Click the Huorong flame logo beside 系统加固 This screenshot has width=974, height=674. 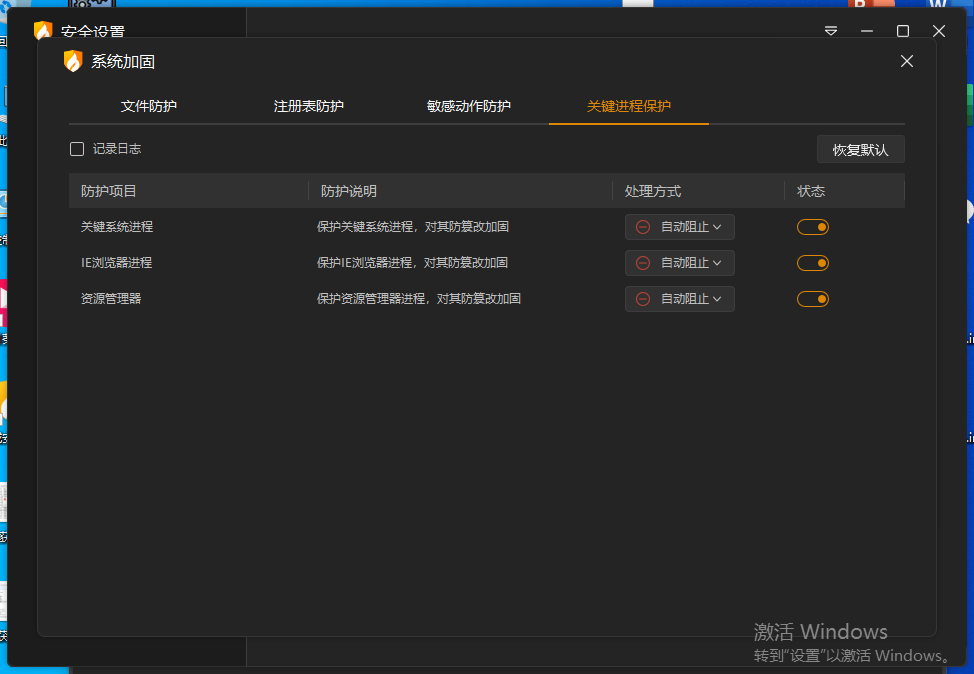tap(73, 61)
